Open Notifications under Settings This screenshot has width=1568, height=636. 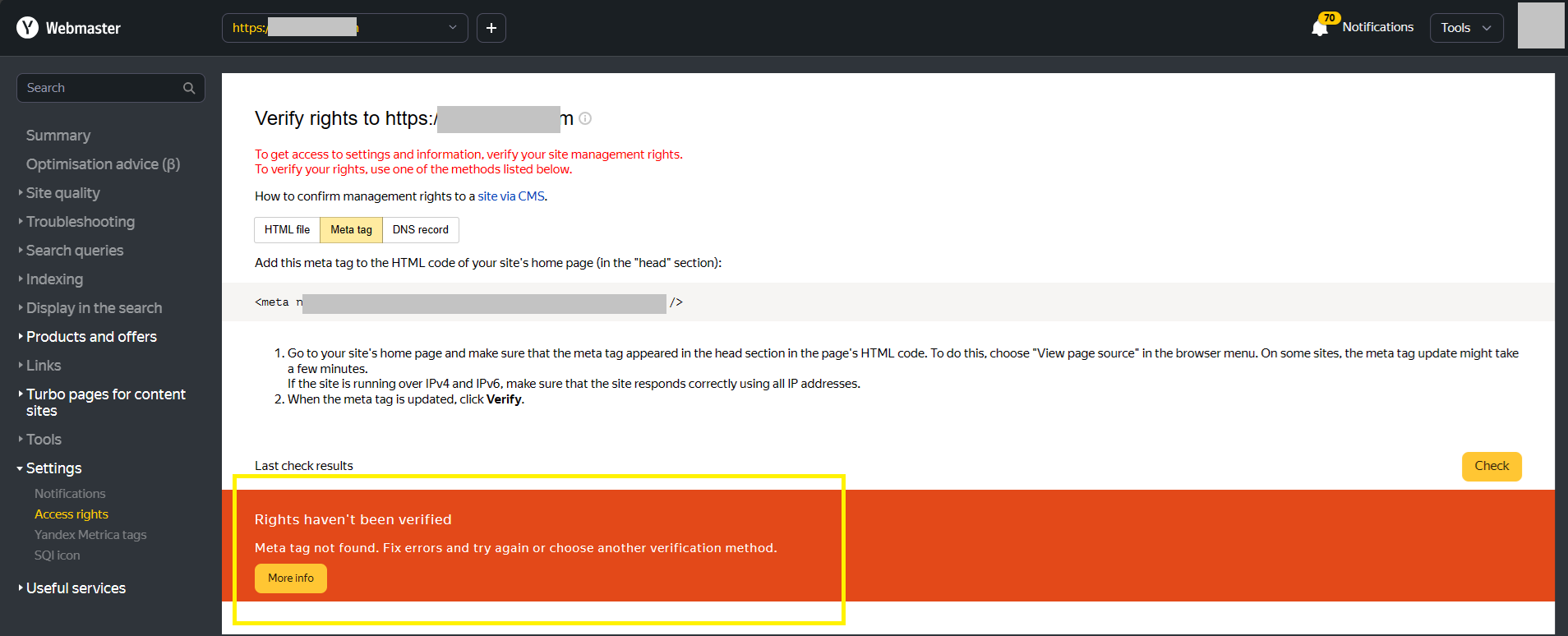pyautogui.click(x=70, y=494)
